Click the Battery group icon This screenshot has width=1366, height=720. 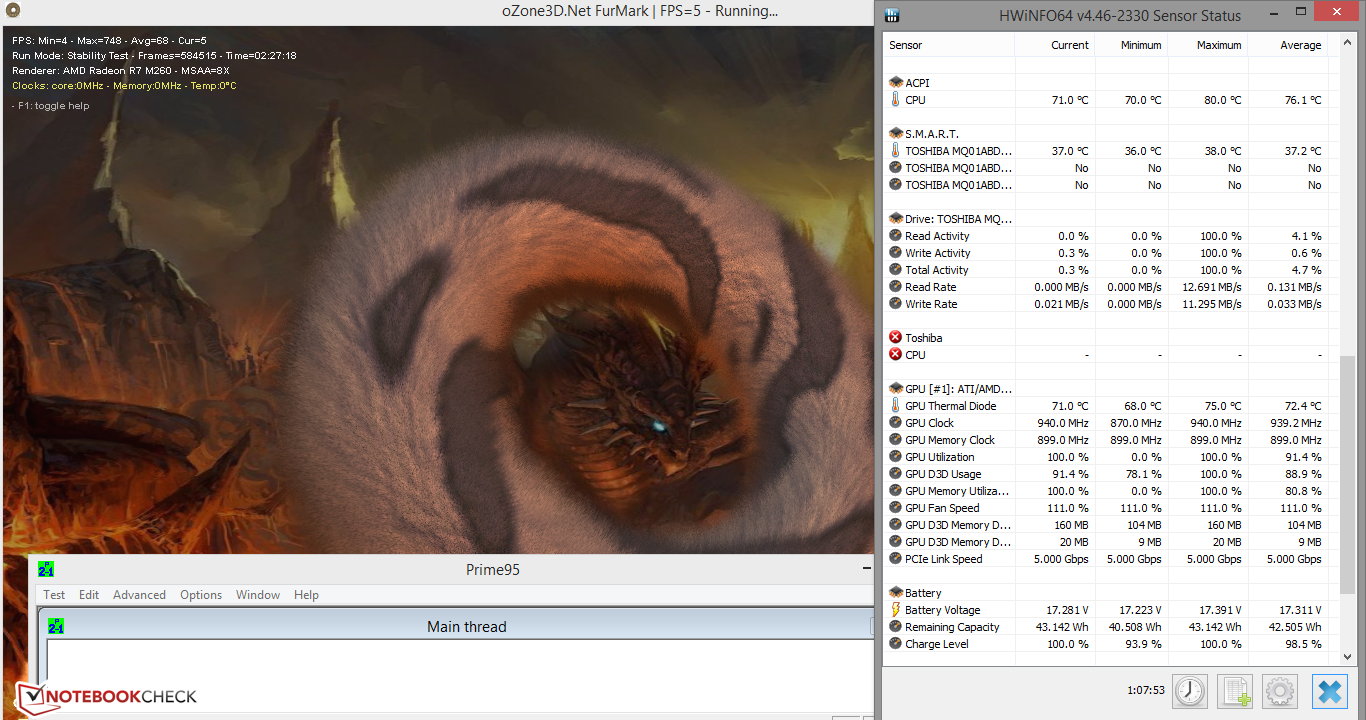[x=895, y=593]
